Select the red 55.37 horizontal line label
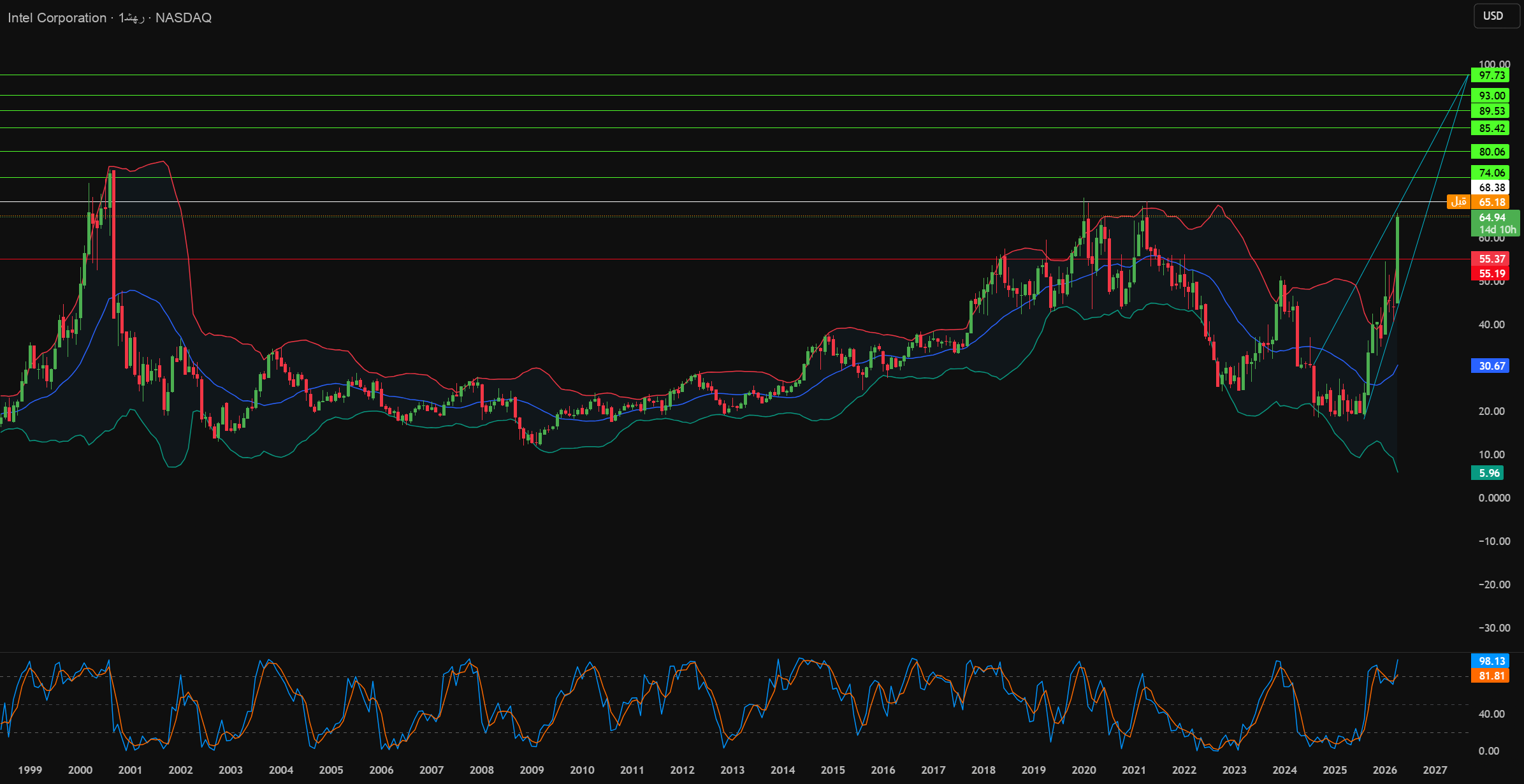The width and height of the screenshot is (1524, 784). tap(1490, 259)
